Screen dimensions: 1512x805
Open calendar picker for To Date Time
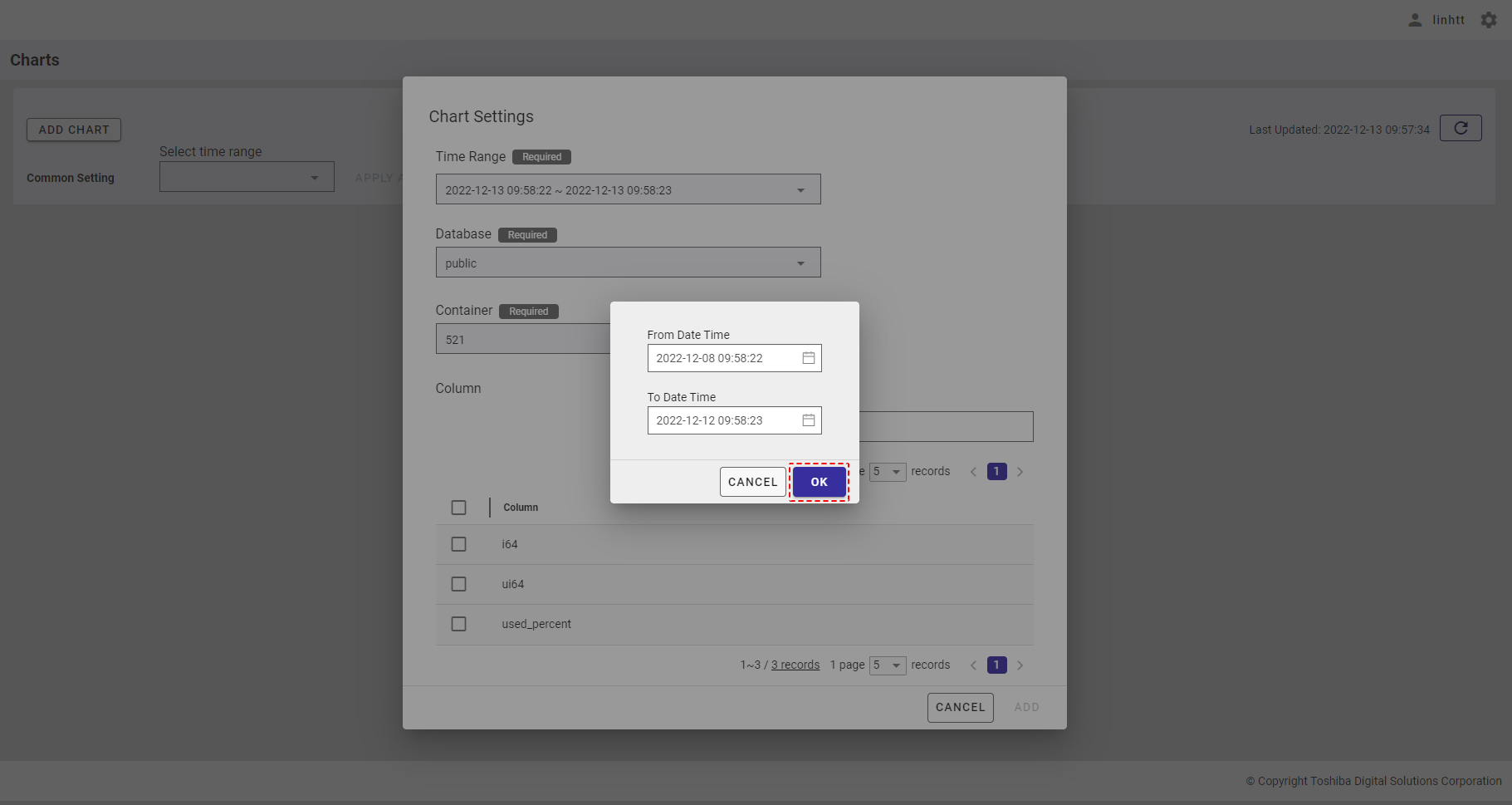808,420
